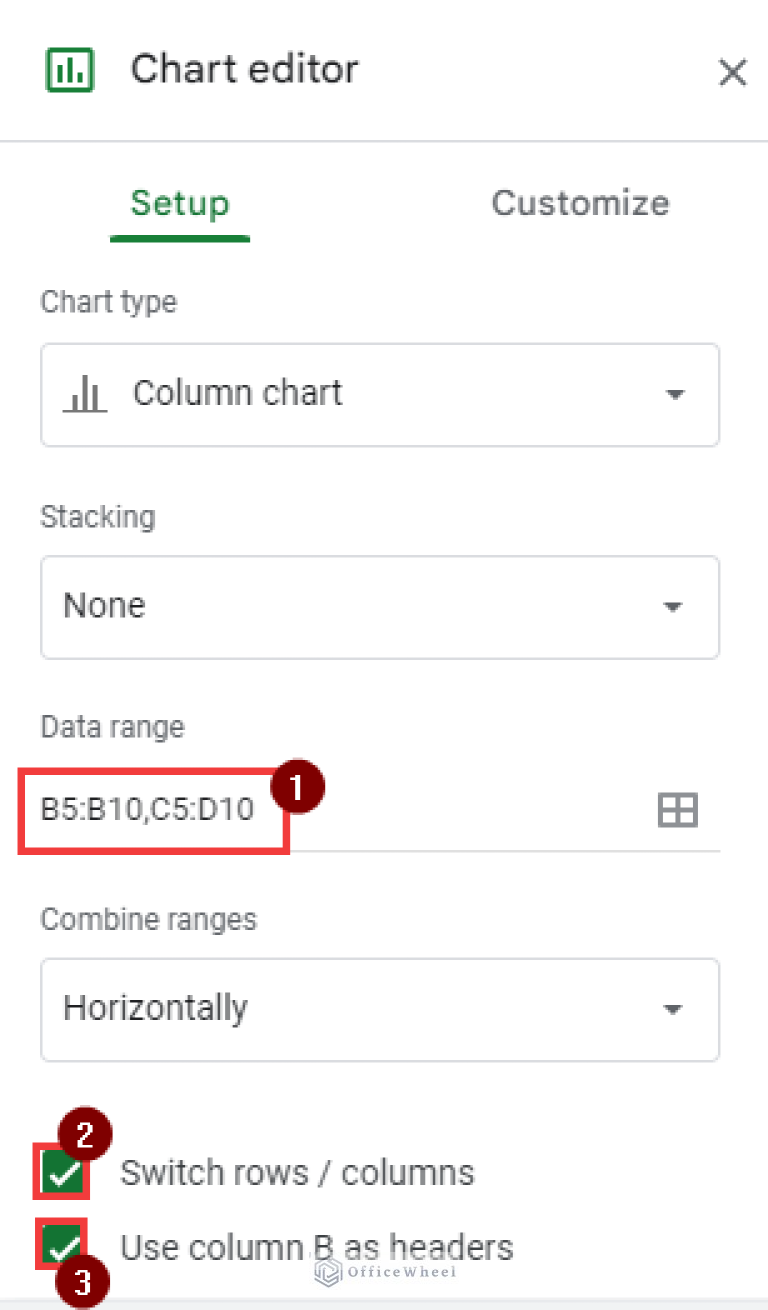Click the OfficeWheel hexagon logo

pyautogui.click(x=326, y=1273)
